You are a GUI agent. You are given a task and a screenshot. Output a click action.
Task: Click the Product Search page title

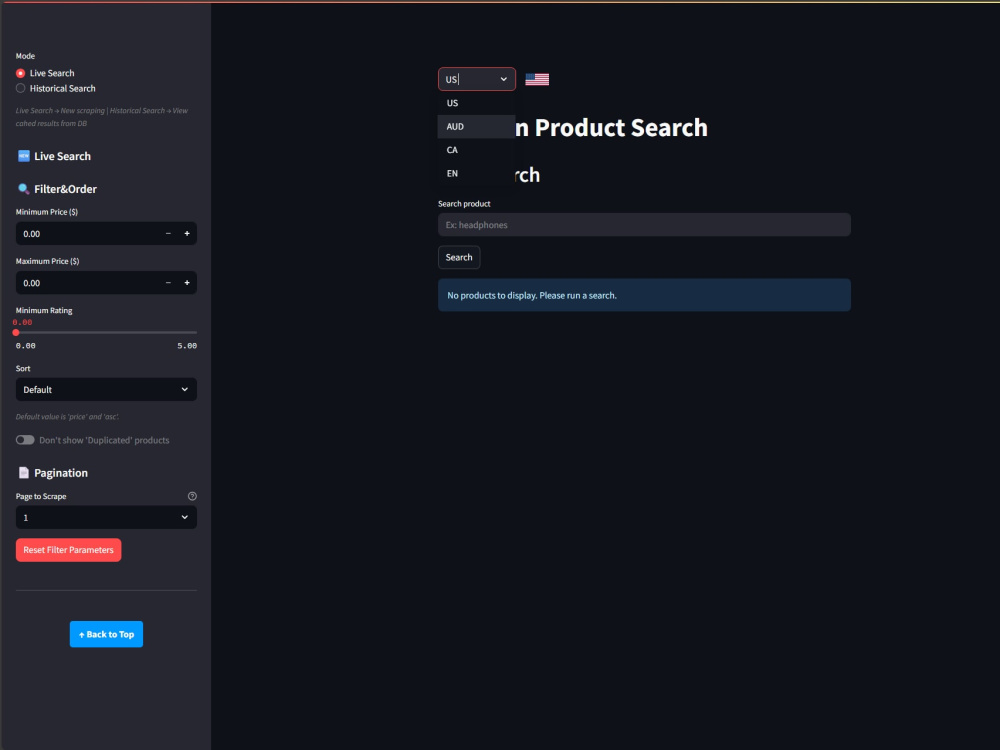611,128
